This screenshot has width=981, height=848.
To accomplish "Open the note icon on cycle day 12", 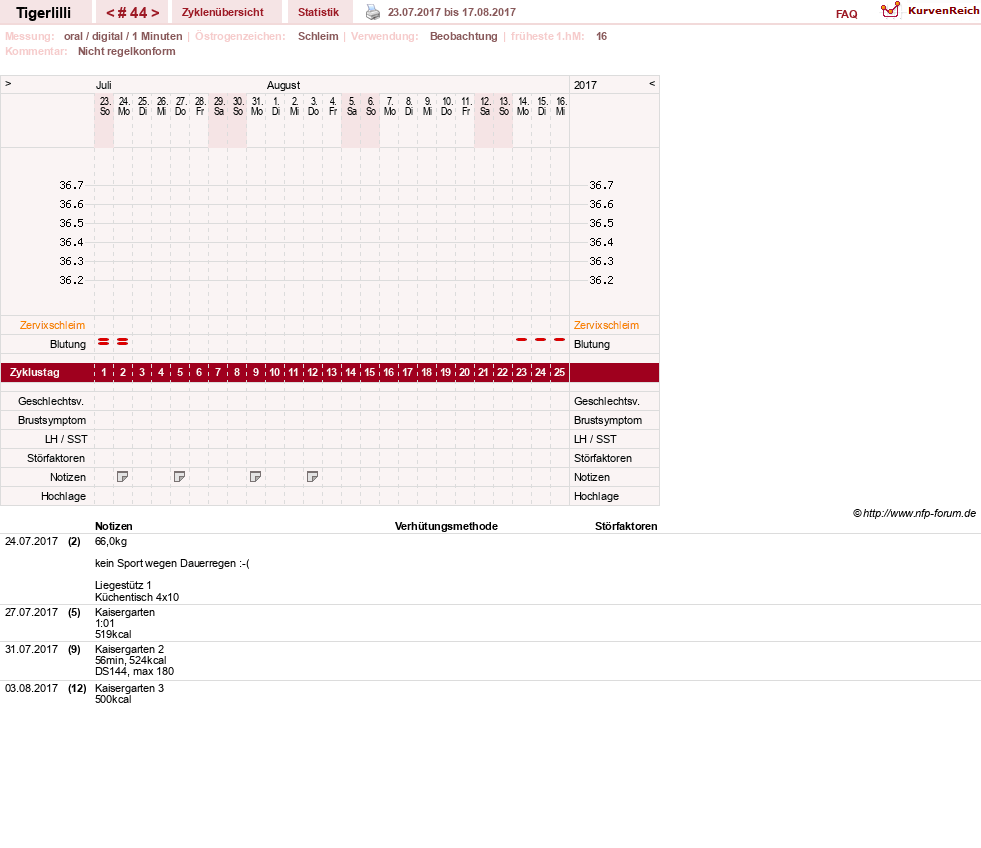I will click(x=312, y=477).
